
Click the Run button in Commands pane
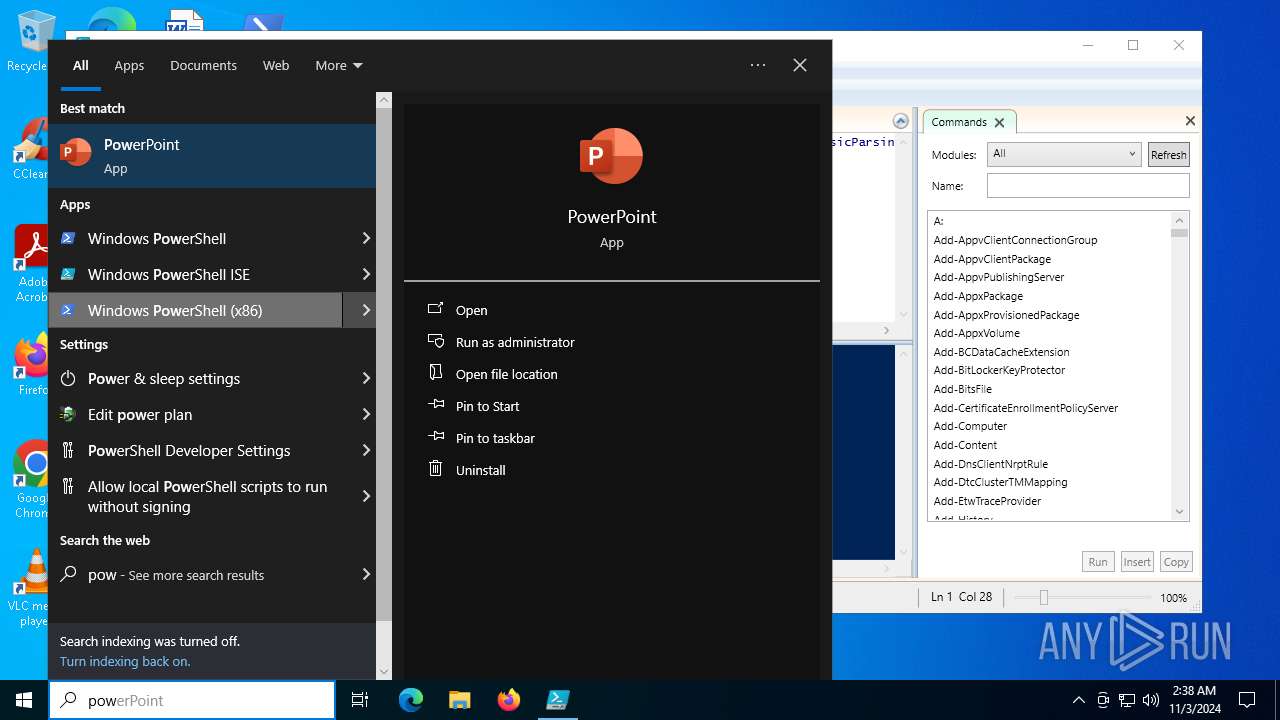click(1098, 562)
